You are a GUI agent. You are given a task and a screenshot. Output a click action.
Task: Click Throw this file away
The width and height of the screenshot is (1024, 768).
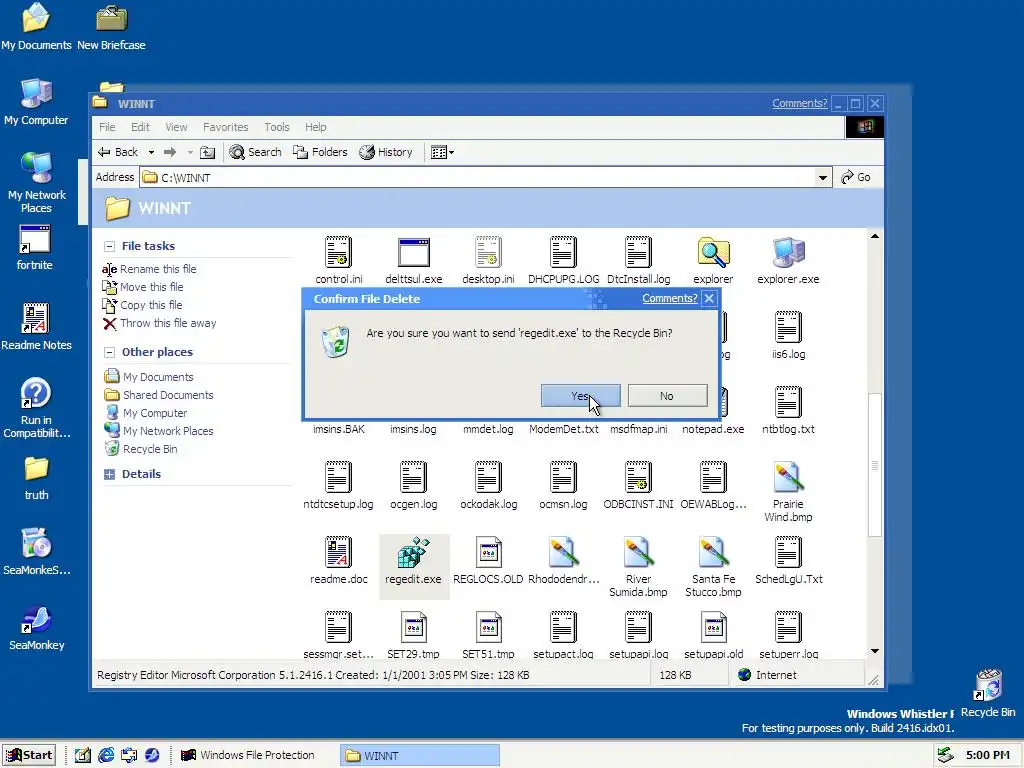(159, 323)
